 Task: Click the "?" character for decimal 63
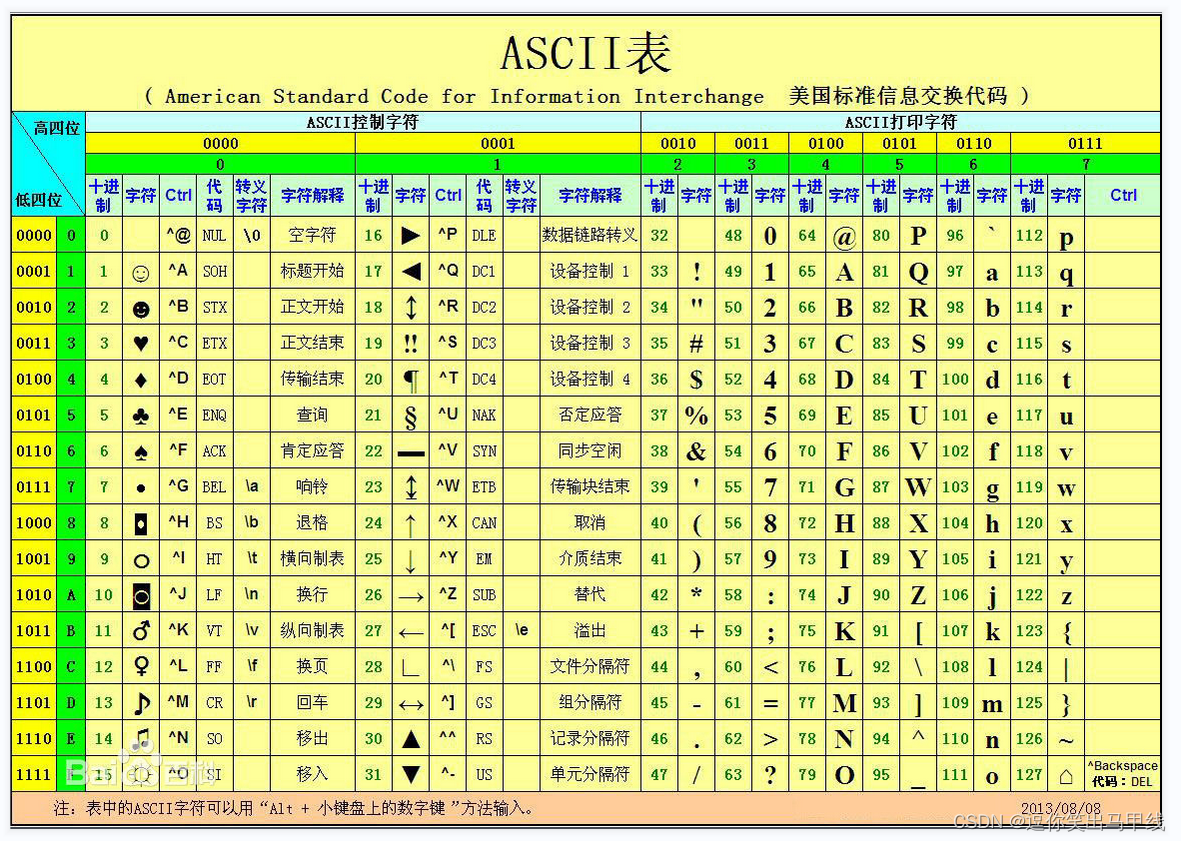click(770, 775)
